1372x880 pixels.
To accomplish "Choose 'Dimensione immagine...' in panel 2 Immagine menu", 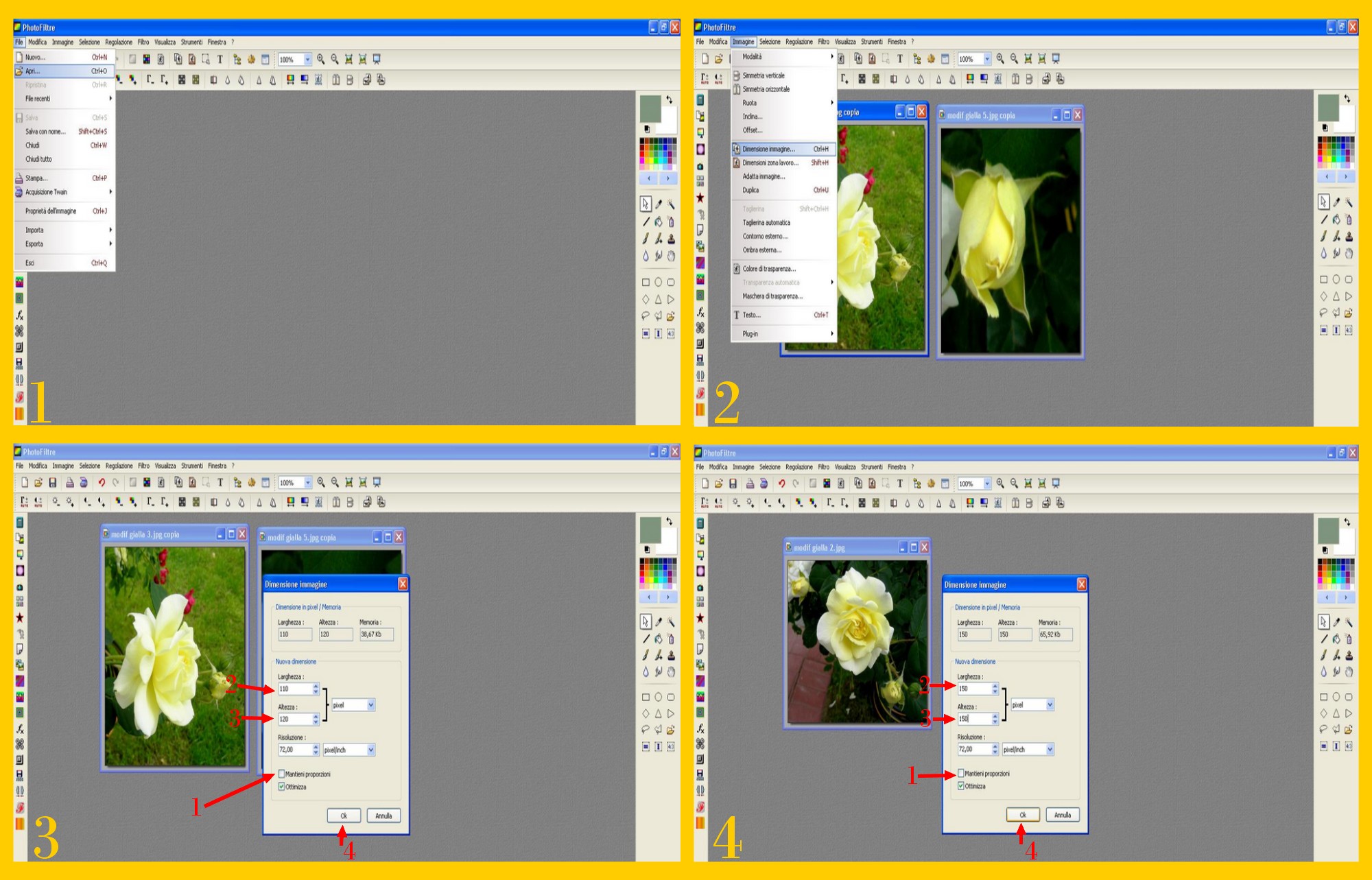I will click(x=768, y=149).
